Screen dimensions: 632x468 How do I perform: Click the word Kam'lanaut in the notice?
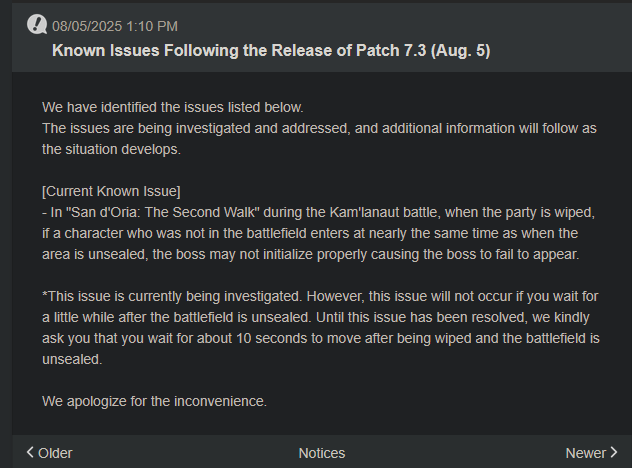point(364,212)
